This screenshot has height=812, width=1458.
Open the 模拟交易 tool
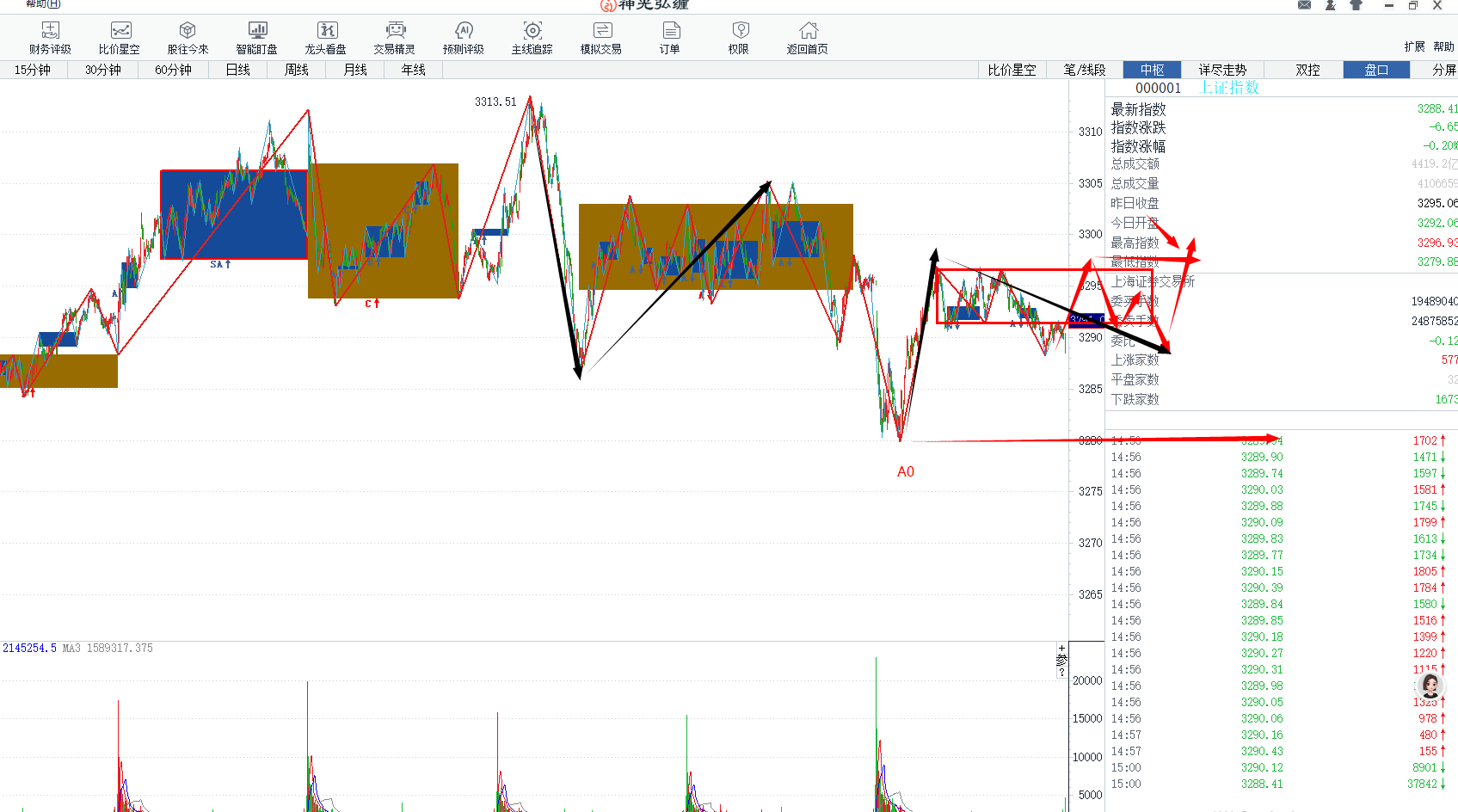[x=601, y=39]
